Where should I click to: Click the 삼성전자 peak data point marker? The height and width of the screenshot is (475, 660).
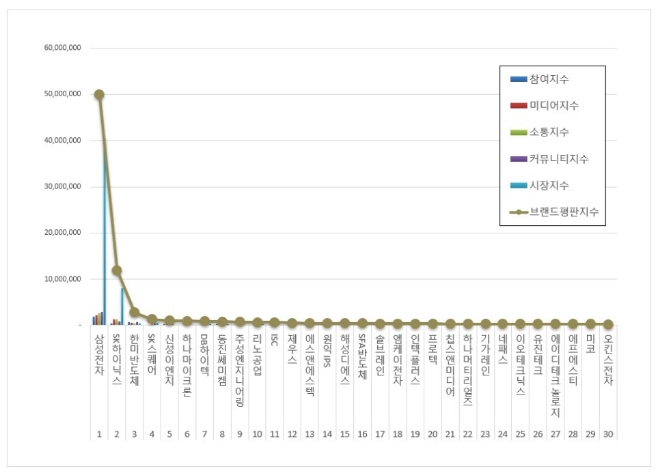pyautogui.click(x=99, y=95)
